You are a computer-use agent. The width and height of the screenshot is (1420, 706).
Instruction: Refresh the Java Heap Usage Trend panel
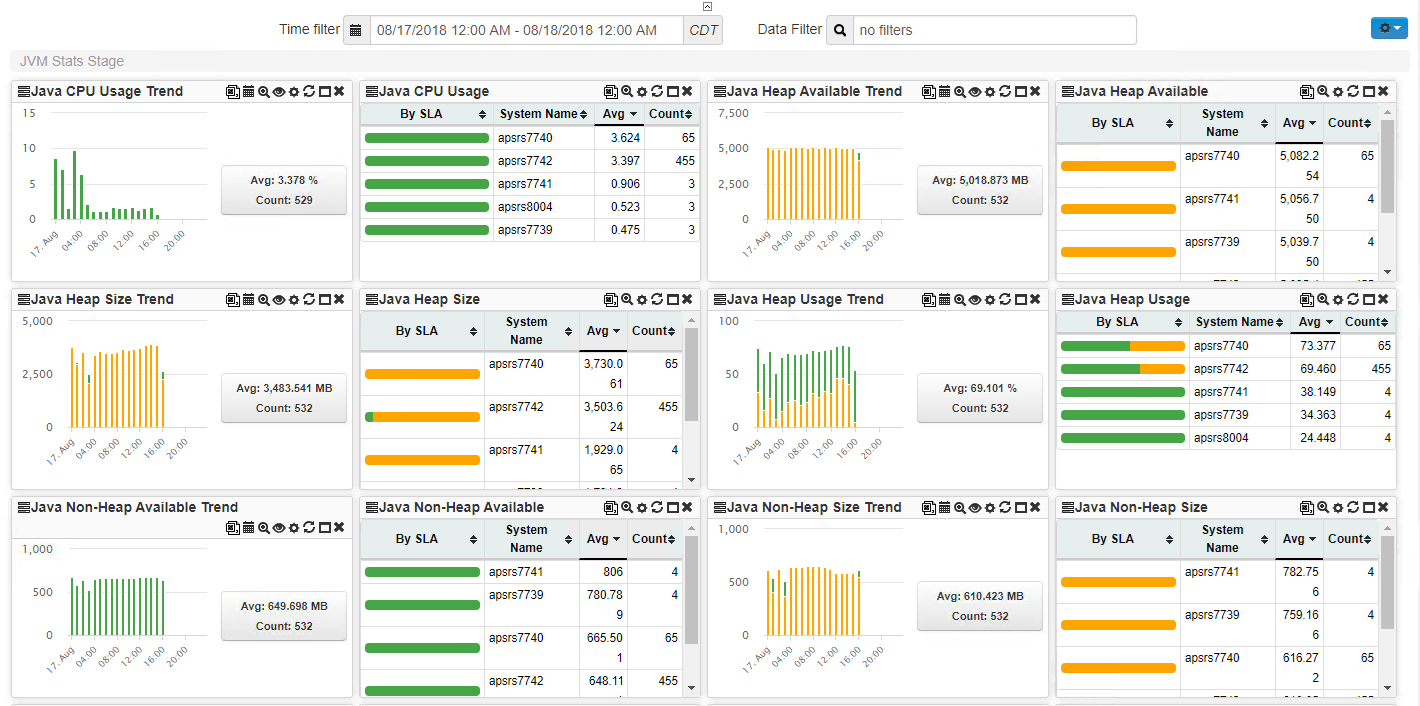point(1005,299)
